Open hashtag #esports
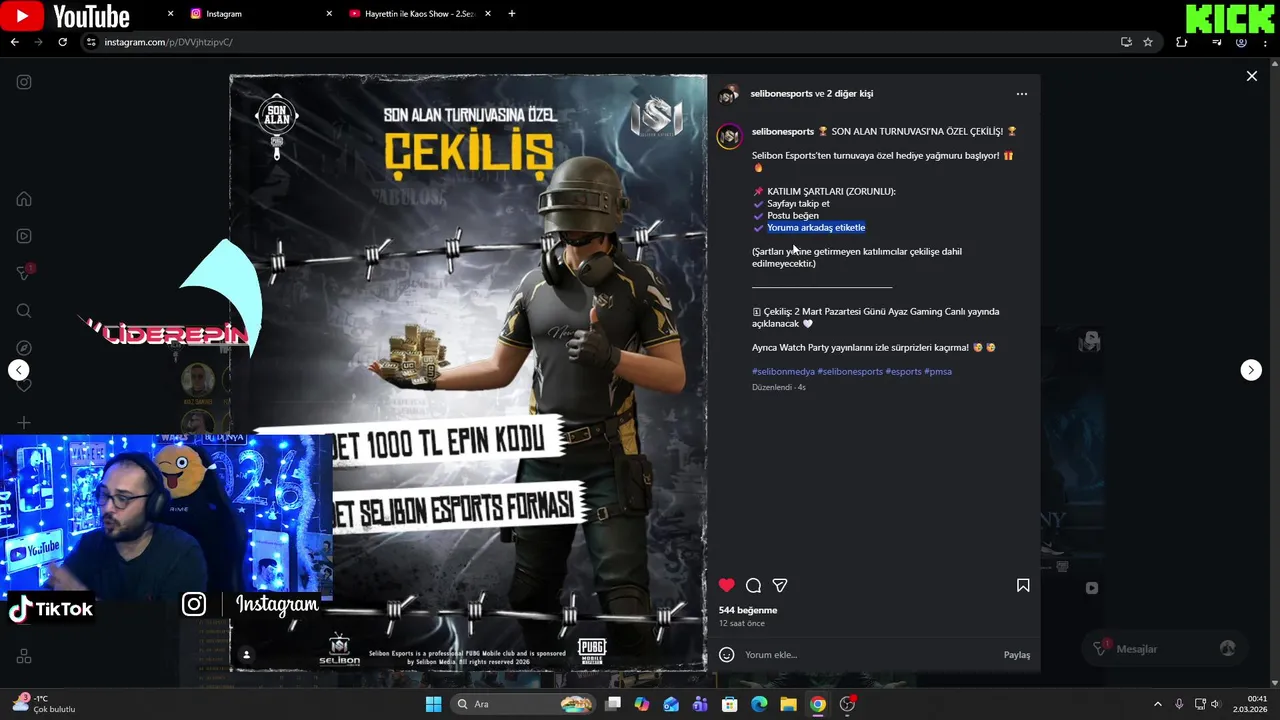 [x=903, y=371]
